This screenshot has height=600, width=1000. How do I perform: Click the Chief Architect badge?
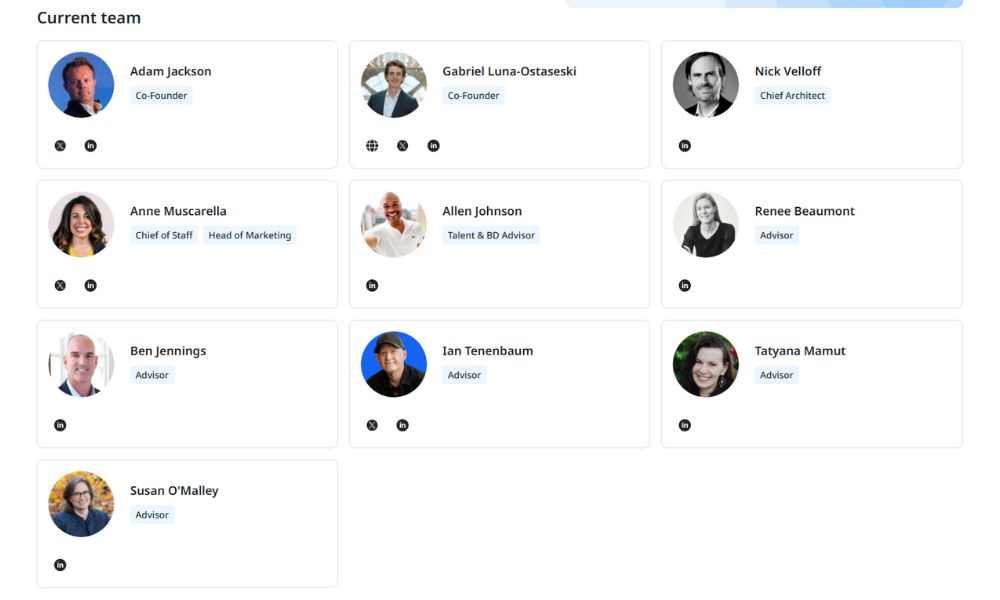(x=792, y=95)
